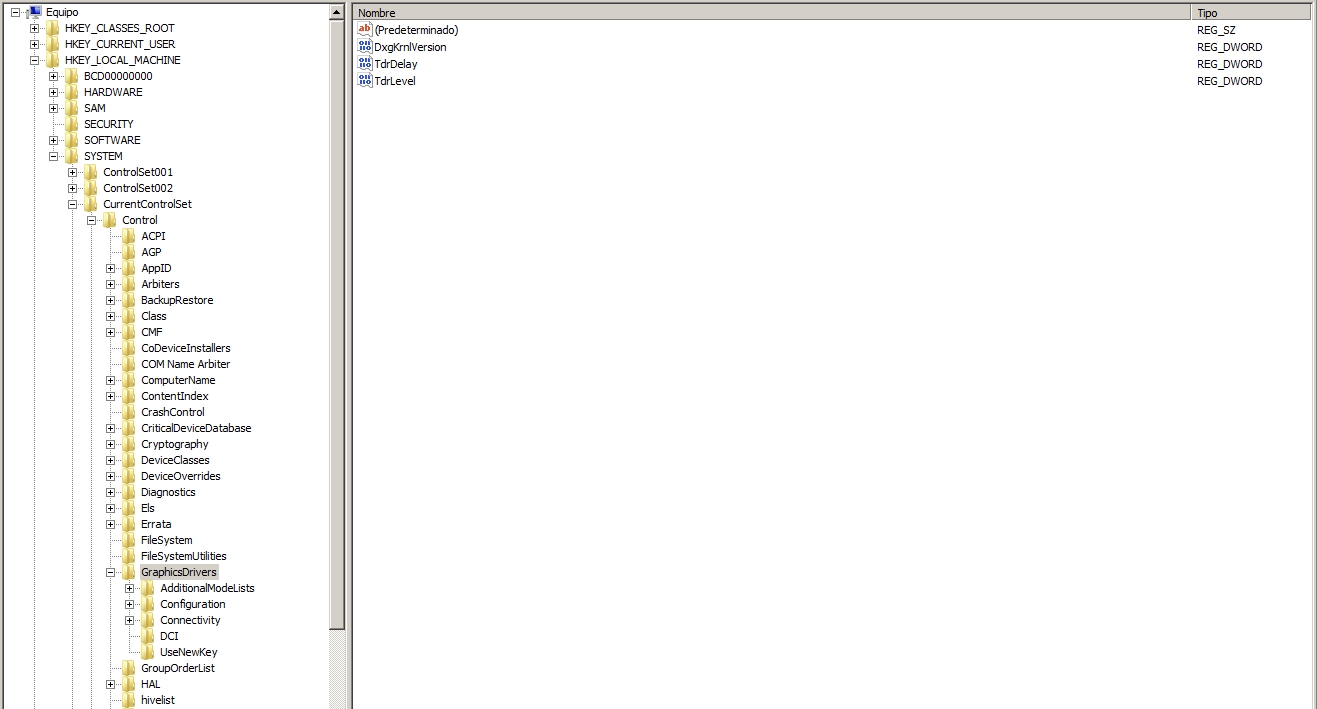
Task: Select the Configuration subkey
Action: tap(193, 604)
